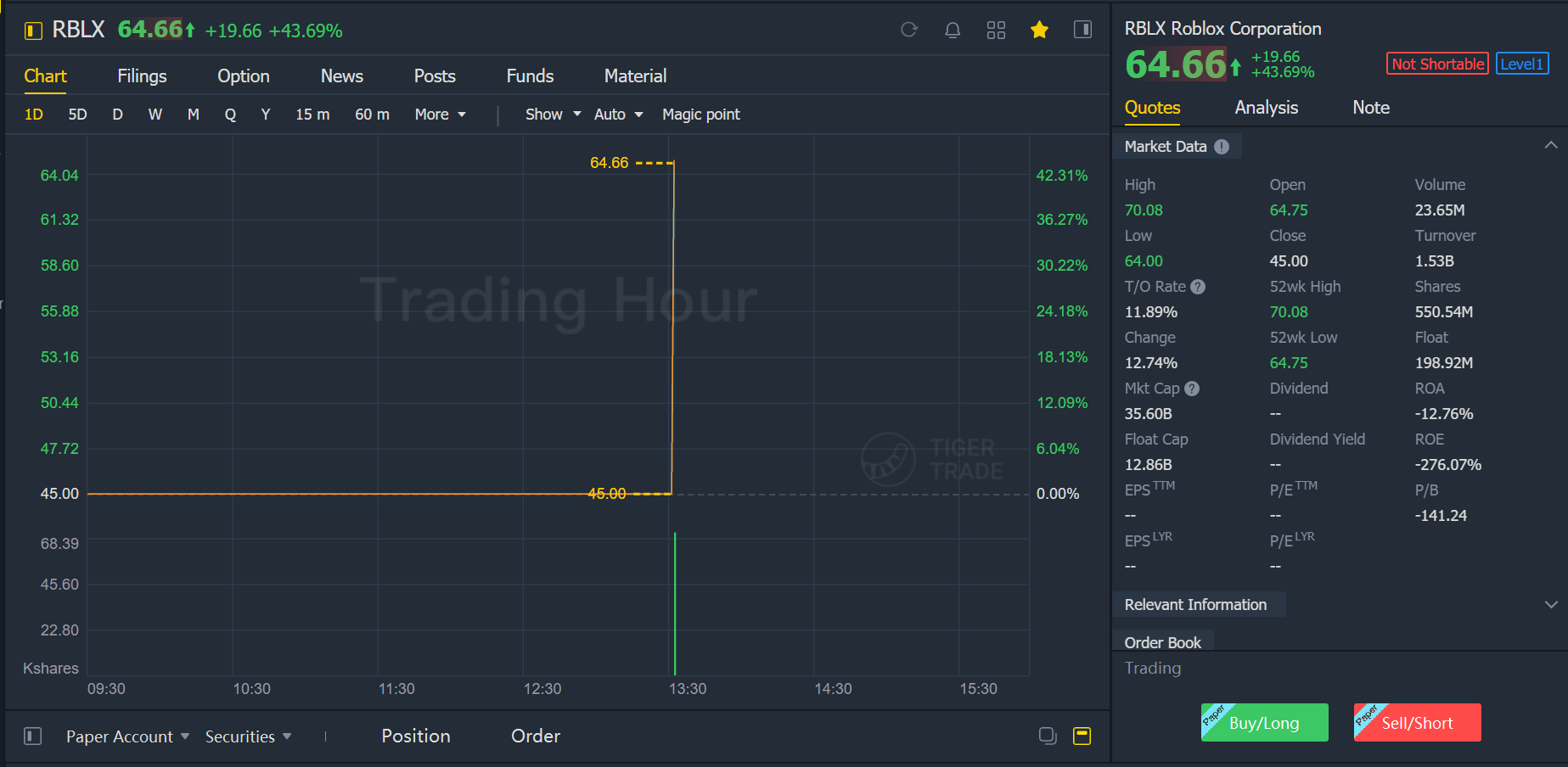This screenshot has width=1568, height=767.
Task: Collapse the Market Data section chevron
Action: click(x=1551, y=145)
